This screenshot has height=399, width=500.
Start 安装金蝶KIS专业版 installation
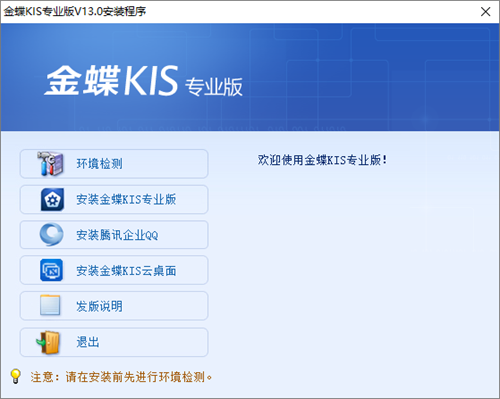114,199
